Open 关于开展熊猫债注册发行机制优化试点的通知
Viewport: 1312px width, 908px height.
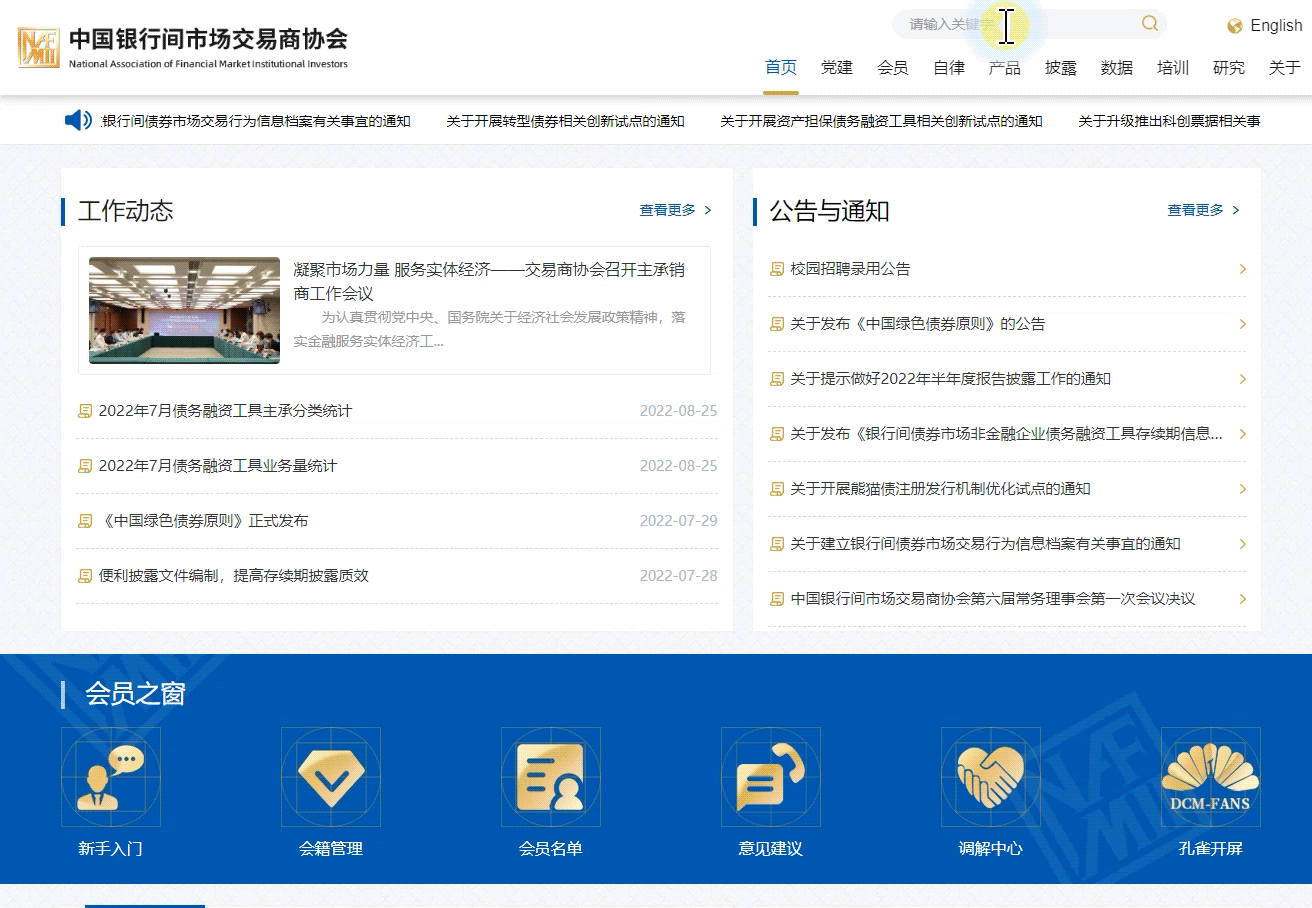pos(940,489)
